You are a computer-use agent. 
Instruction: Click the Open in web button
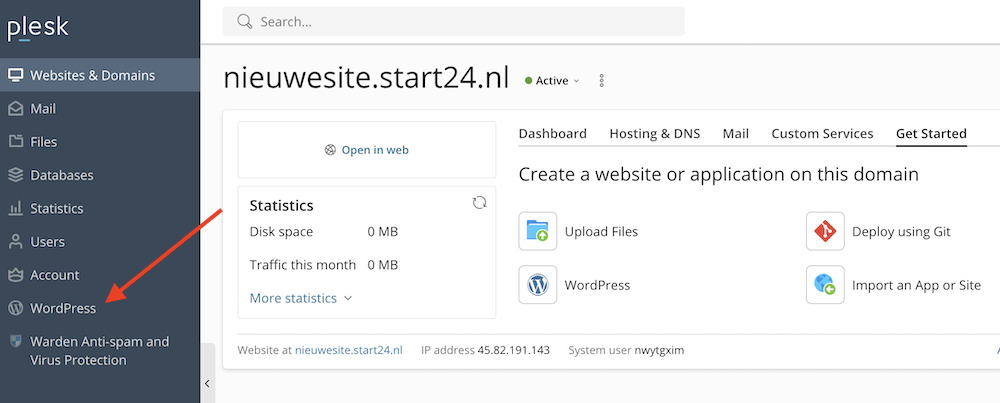coord(367,150)
